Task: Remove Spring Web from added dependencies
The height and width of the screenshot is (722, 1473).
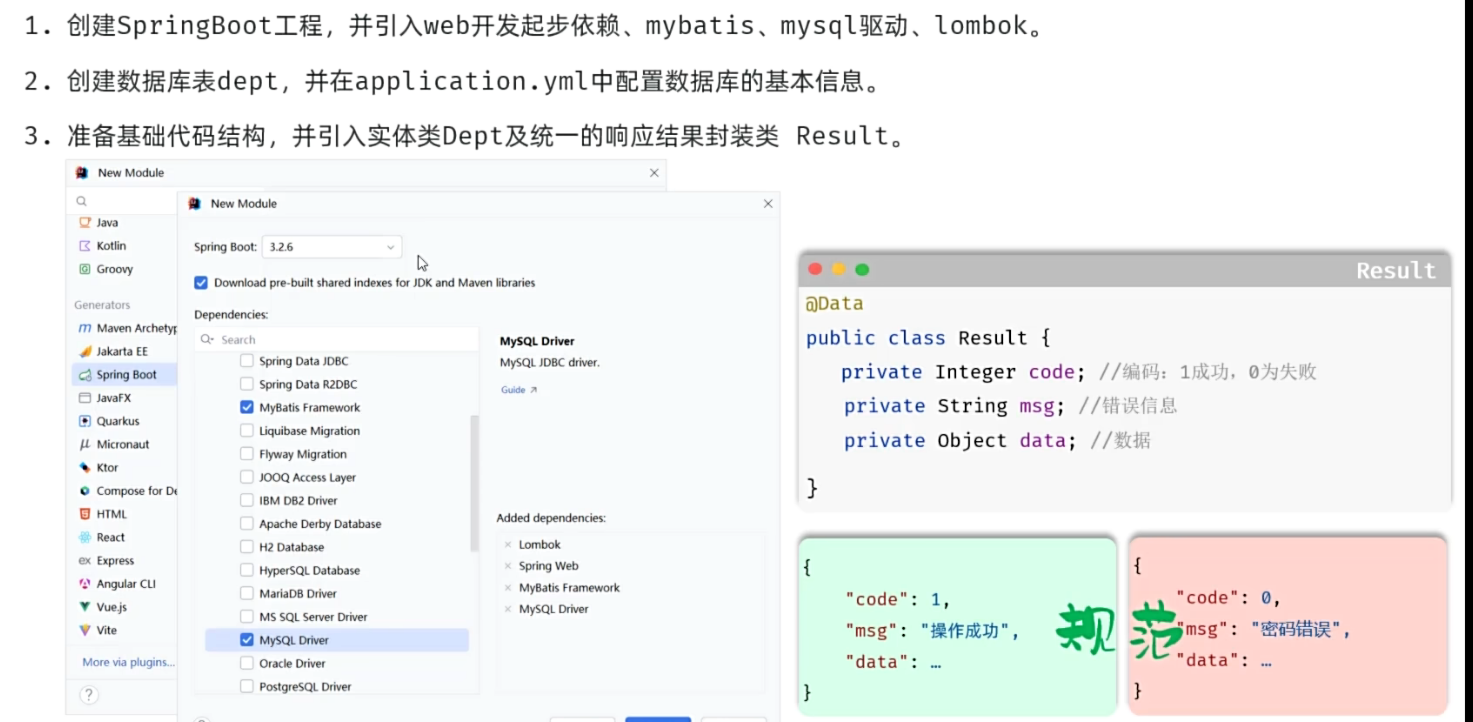Action: coord(508,566)
